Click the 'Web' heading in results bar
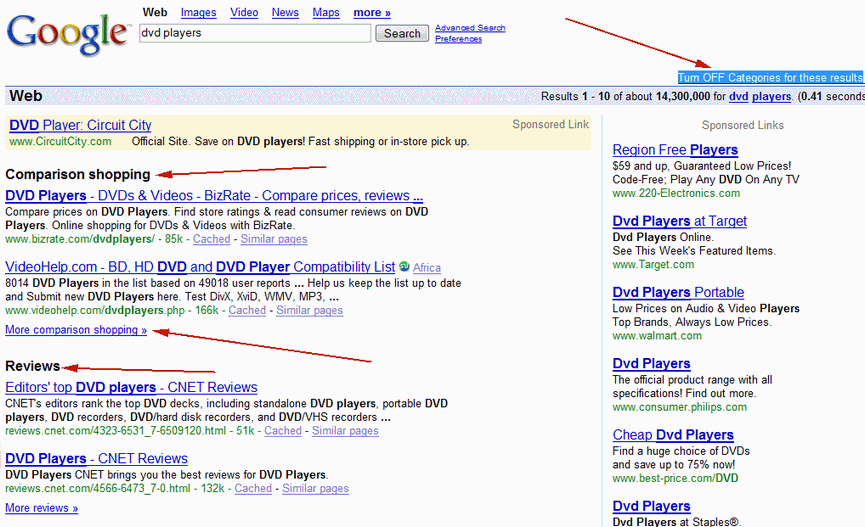Image resolution: width=865 pixels, height=527 pixels. pyautogui.click(x=26, y=96)
